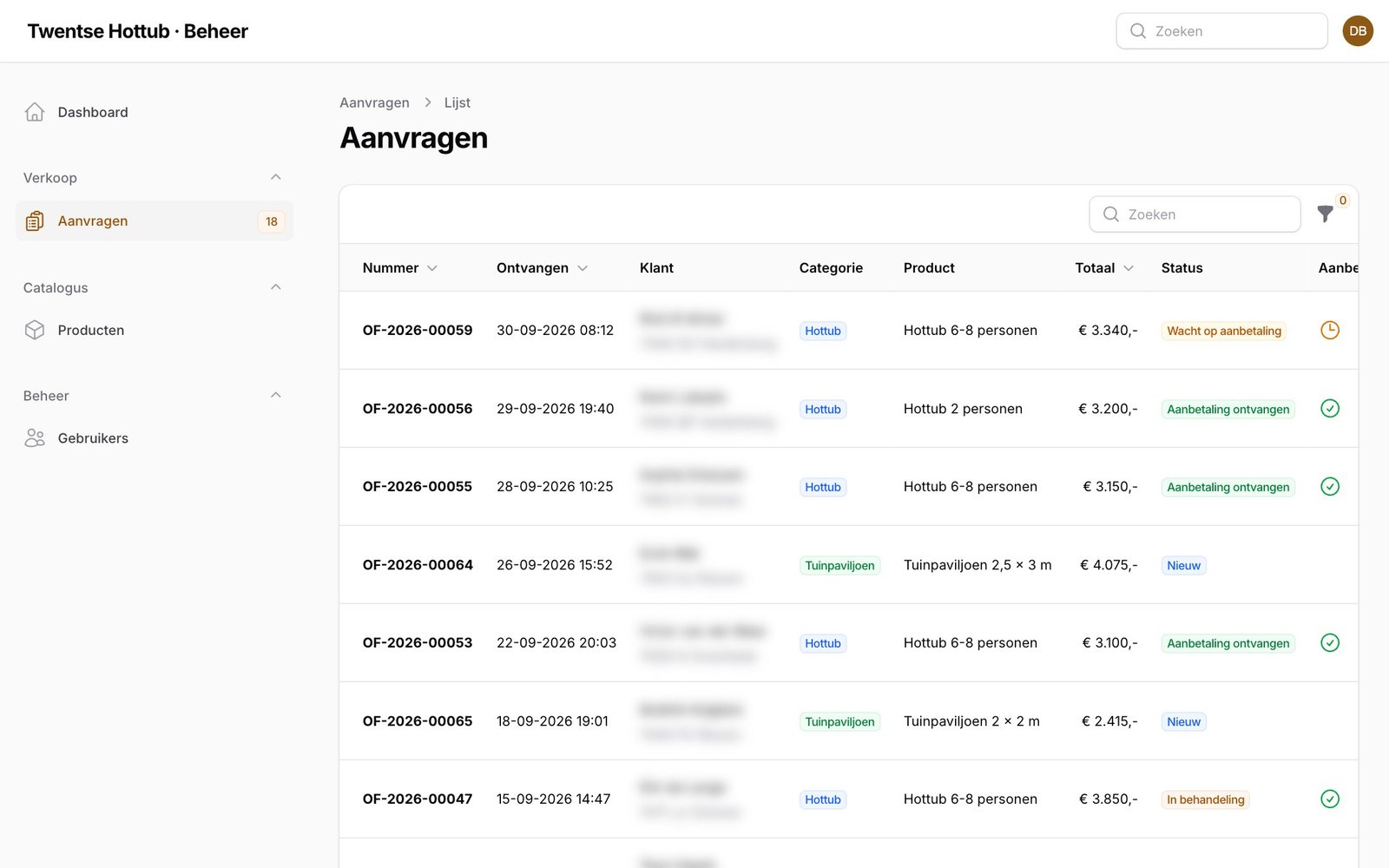Image resolution: width=1389 pixels, height=868 pixels.
Task: Collapse the Beheer sidebar group
Action: 276,395
